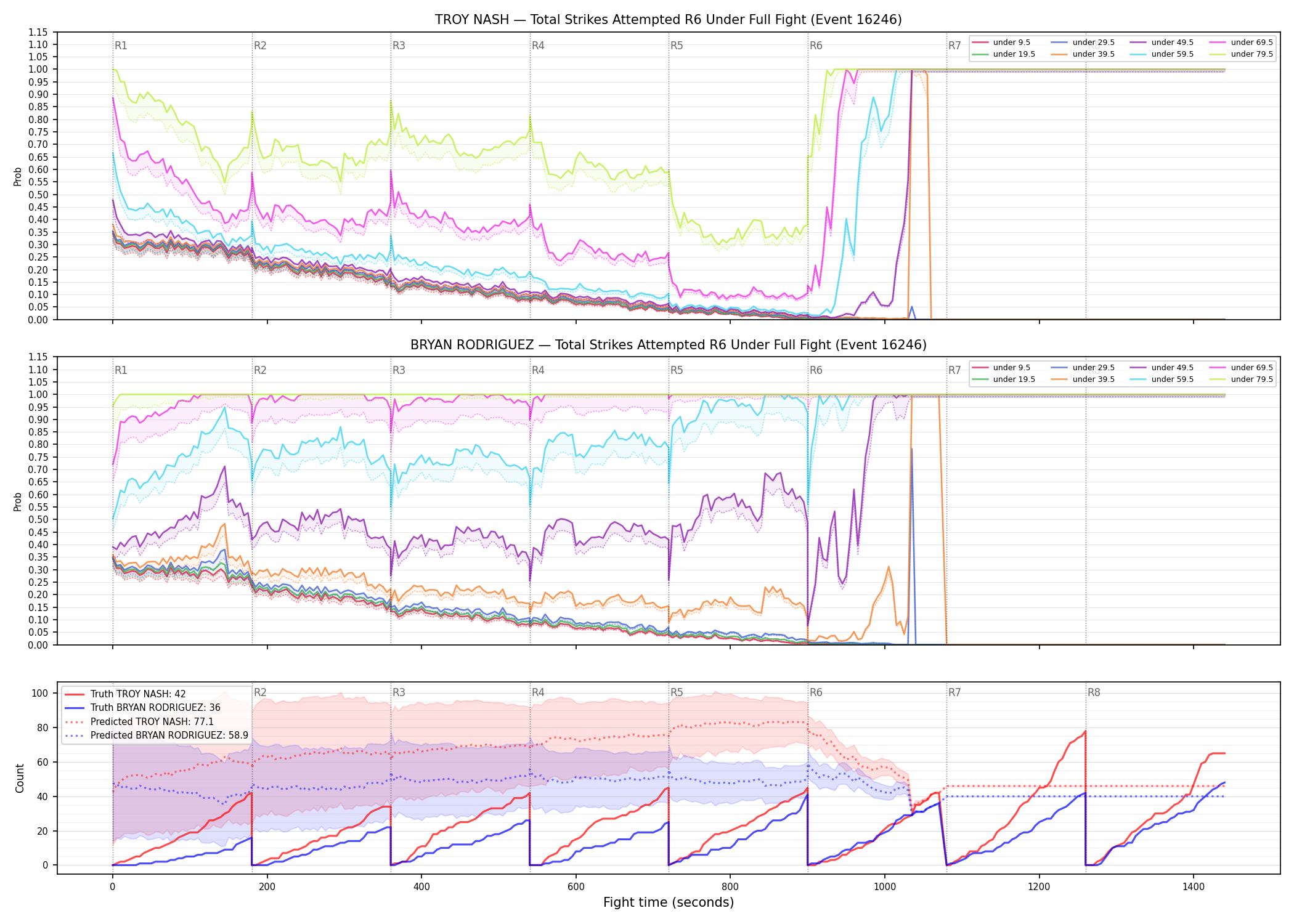
Task: Click the TROY NASH chart title
Action: click(668, 20)
